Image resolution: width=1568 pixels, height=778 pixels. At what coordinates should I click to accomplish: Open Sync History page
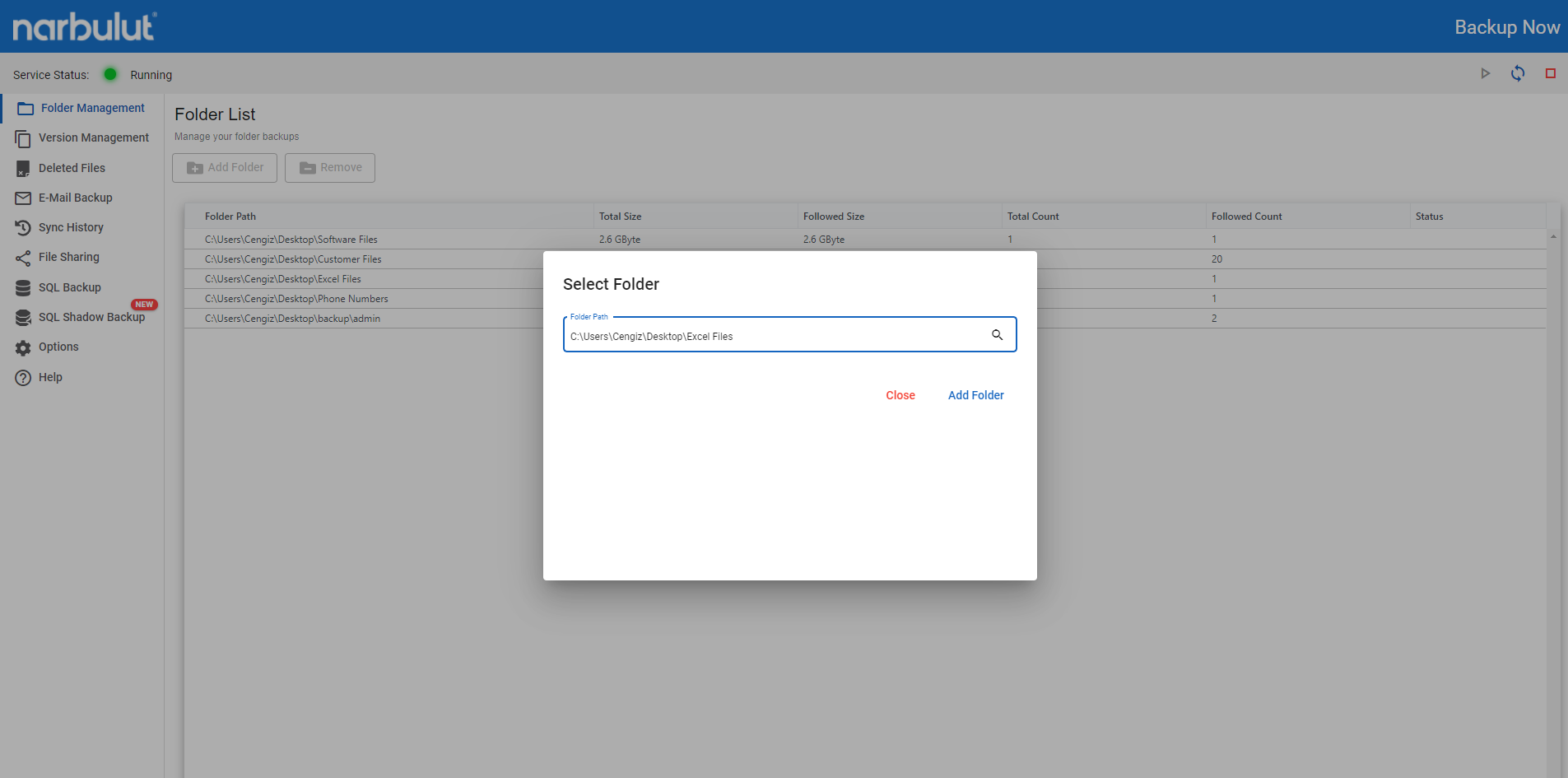[71, 227]
